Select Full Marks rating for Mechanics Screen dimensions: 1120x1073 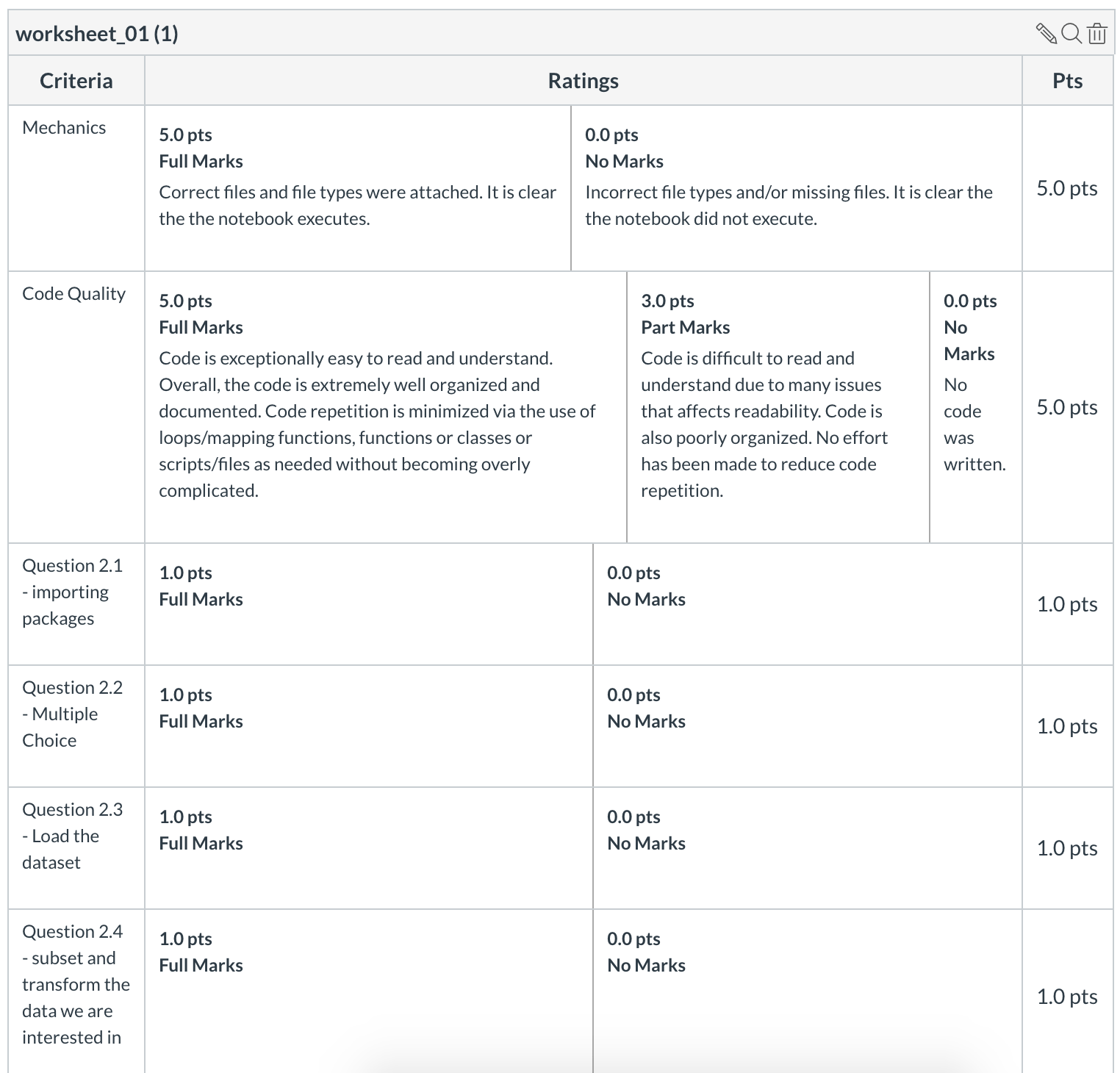[353, 187]
